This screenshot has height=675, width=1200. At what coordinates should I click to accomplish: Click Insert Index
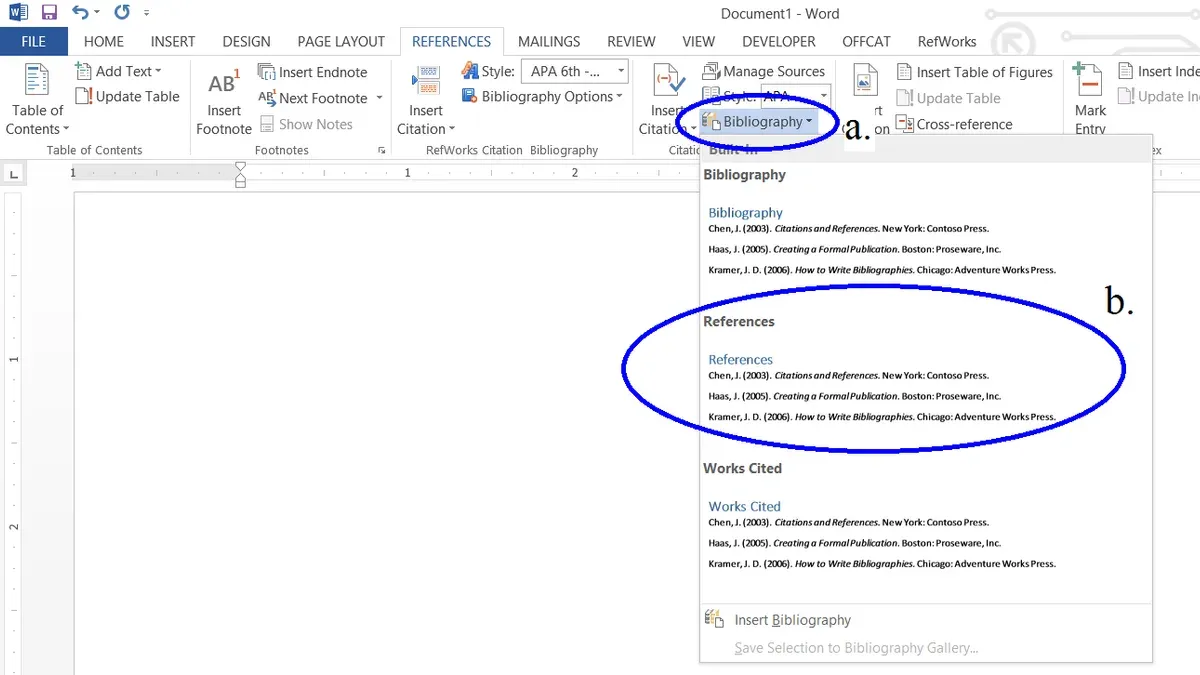click(1160, 71)
